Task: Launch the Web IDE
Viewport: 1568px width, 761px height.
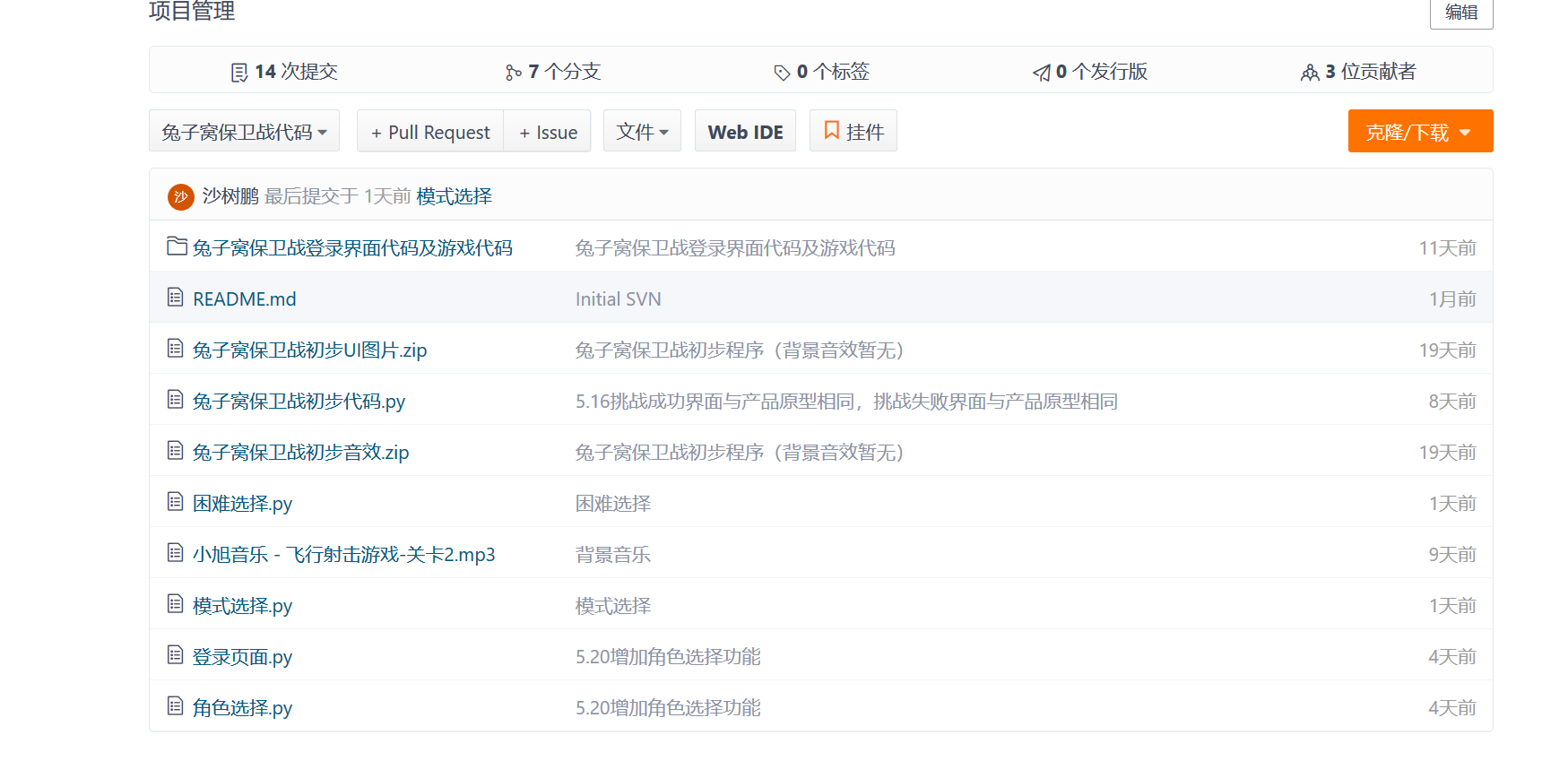Action: tap(745, 131)
